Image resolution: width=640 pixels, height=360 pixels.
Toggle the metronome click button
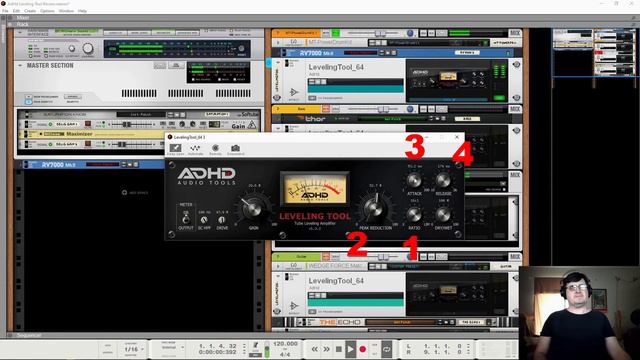coord(256,346)
